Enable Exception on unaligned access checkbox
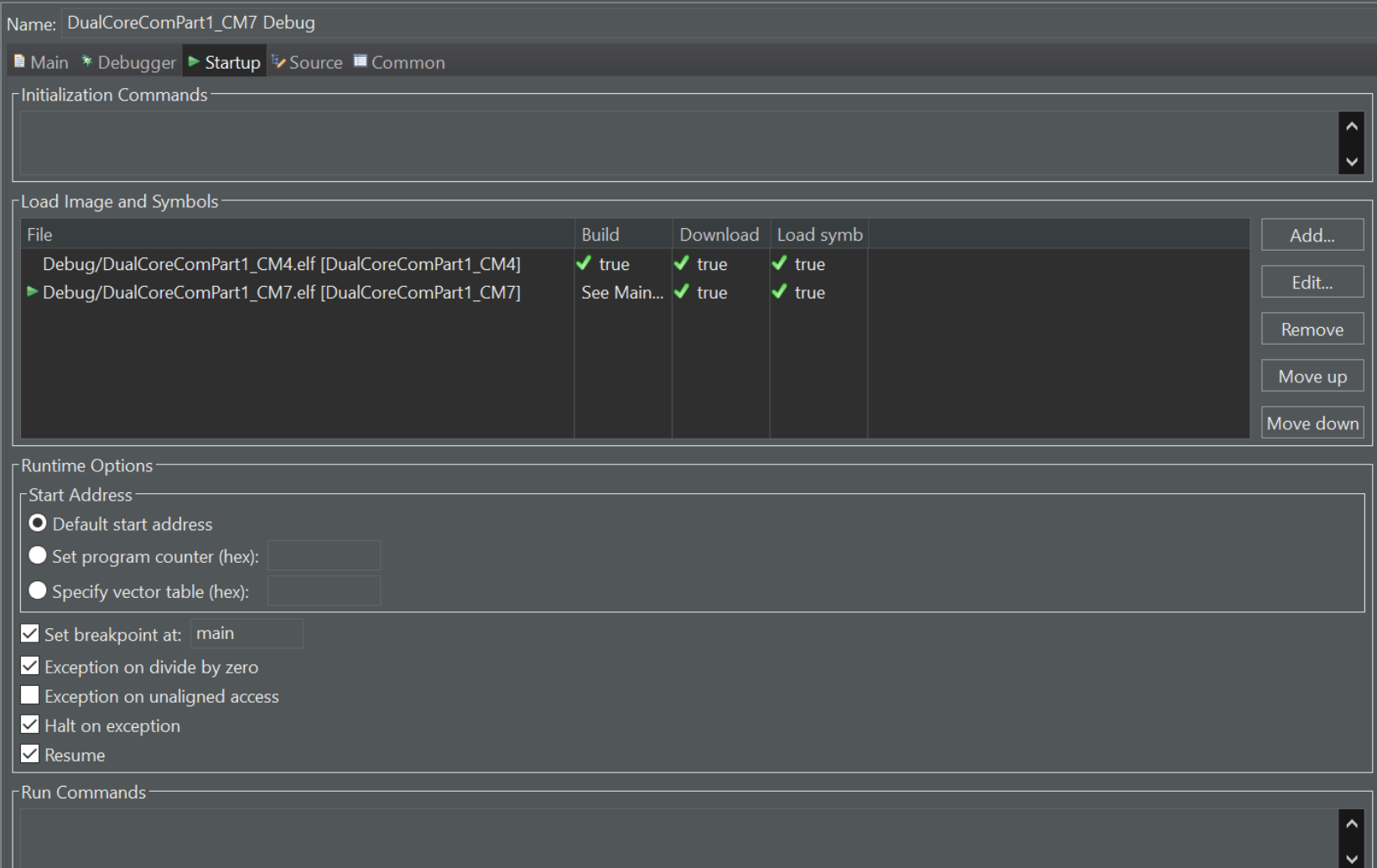Image resolution: width=1377 pixels, height=868 pixels. pos(30,696)
